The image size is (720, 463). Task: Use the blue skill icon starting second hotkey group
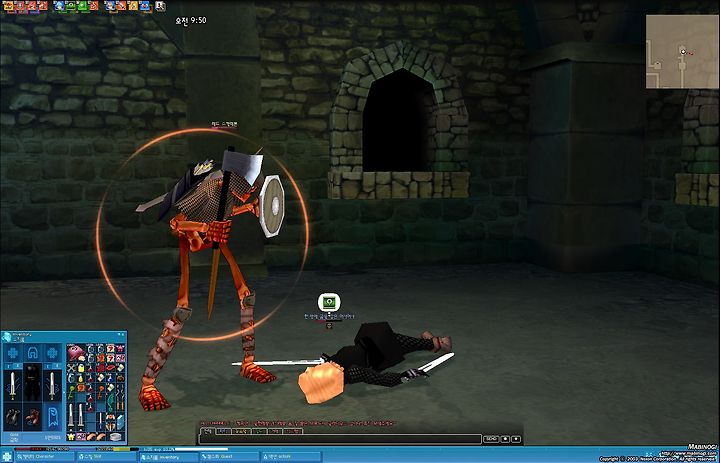60,6
